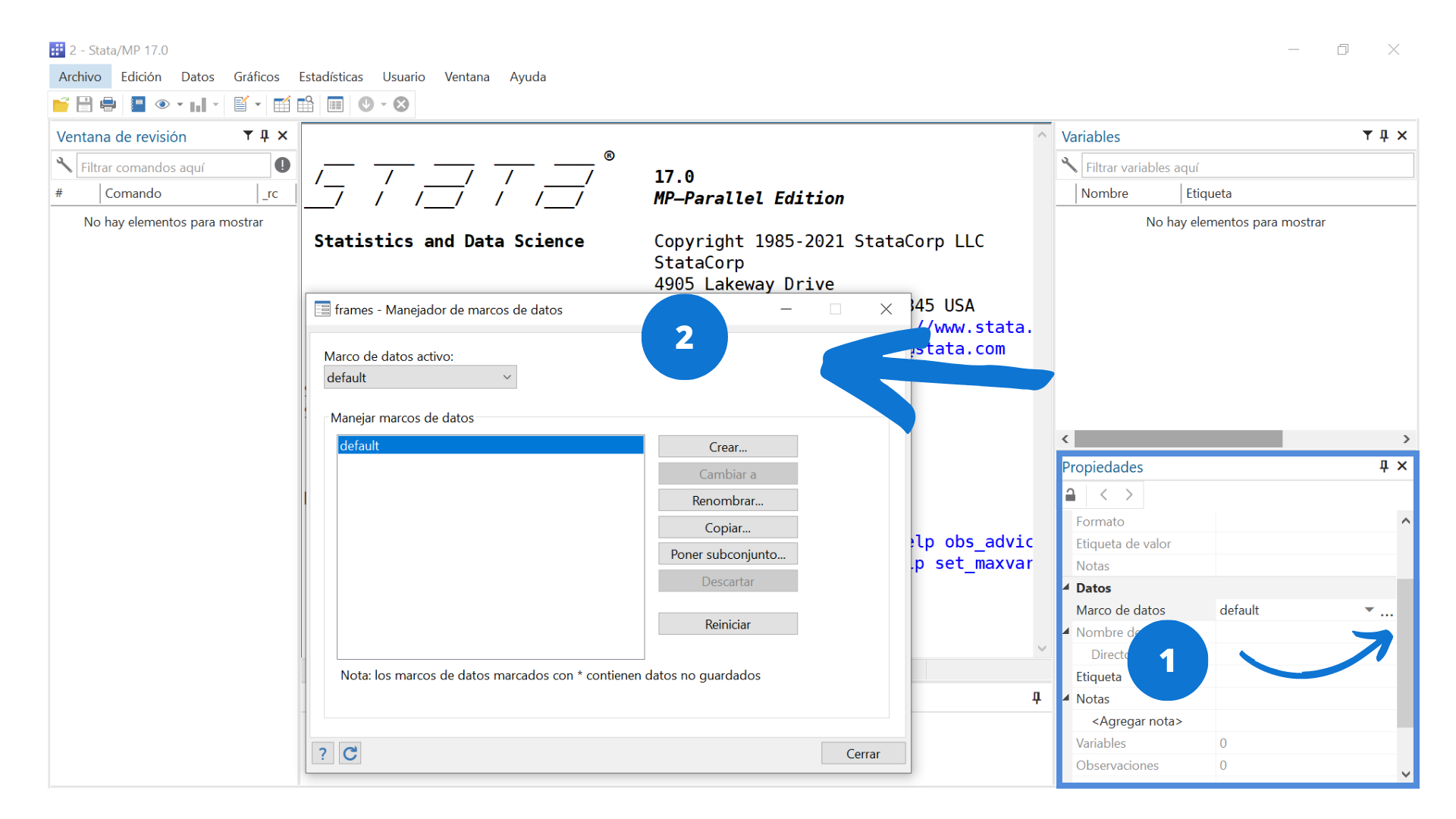The image size is (1456, 819).
Task: Click the Print toolbar icon
Action: [x=108, y=105]
